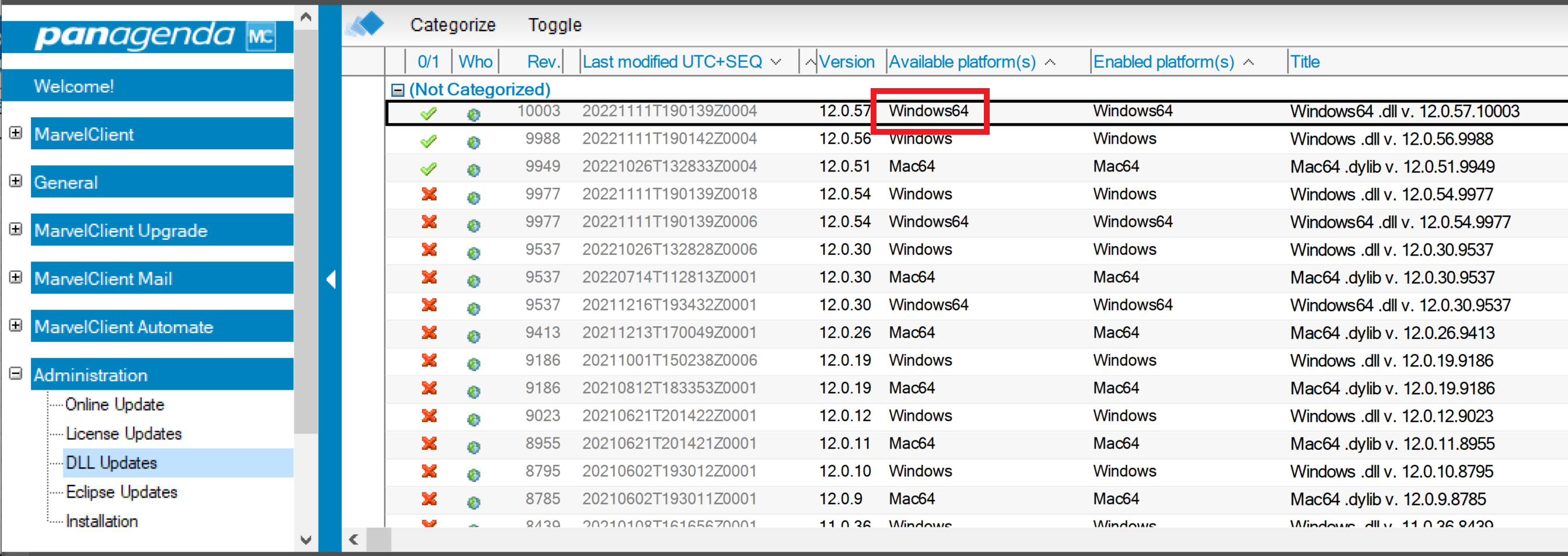Select General navigation header
The image size is (1568, 556).
pos(162,181)
